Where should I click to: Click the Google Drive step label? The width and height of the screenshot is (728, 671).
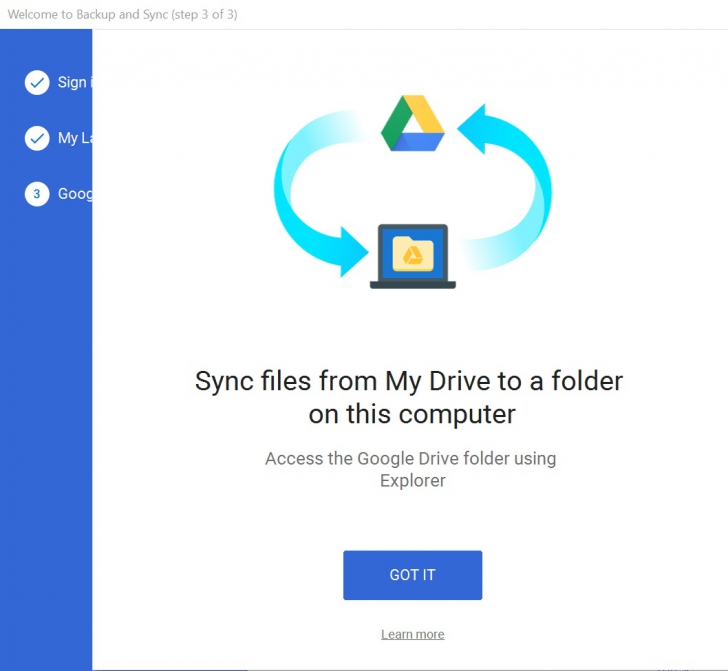(75, 194)
